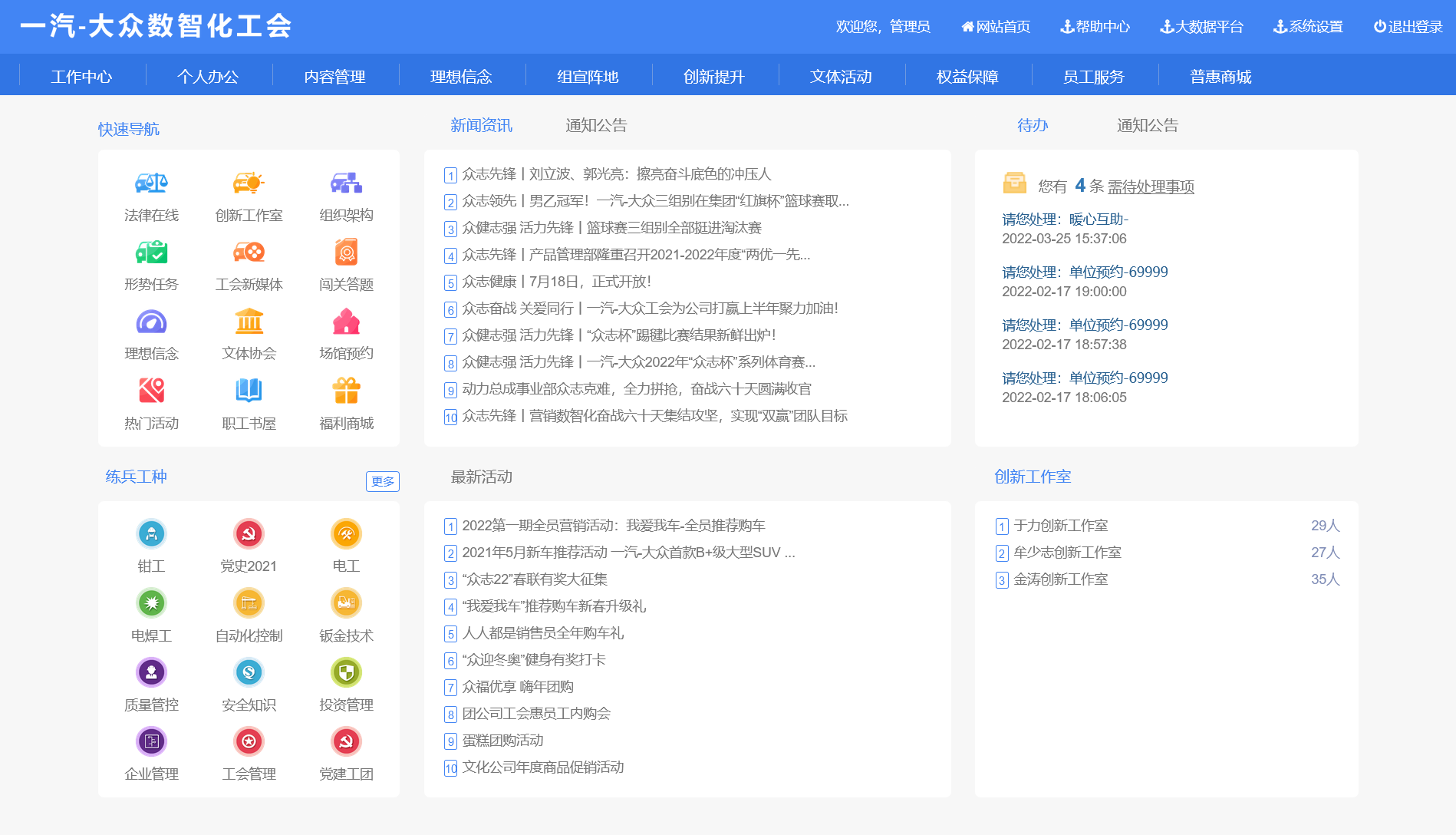Open 于力创新工作室 entry
The image size is (1456, 835).
click(x=1061, y=526)
